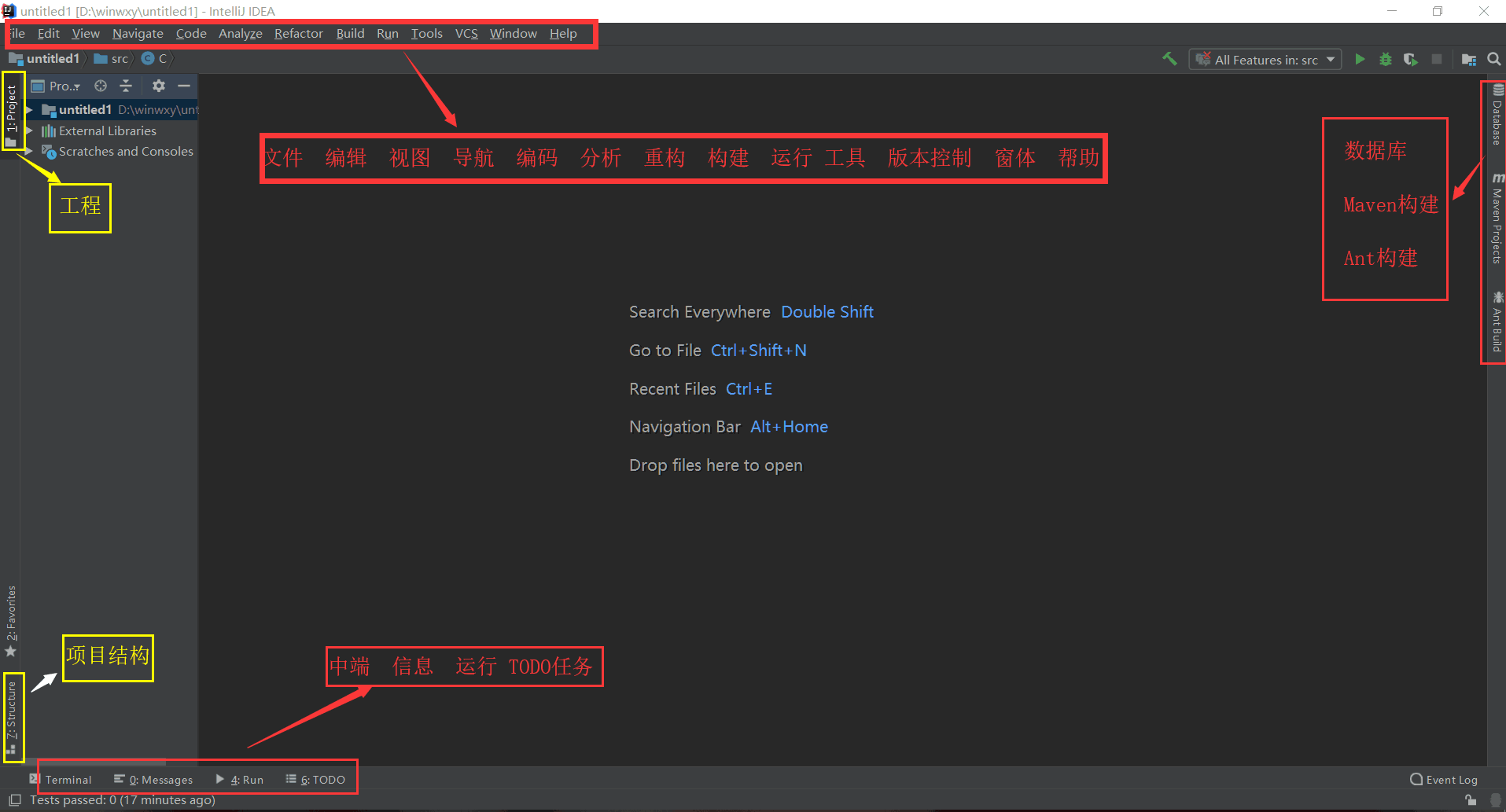Viewport: 1506px width, 812px height.
Task: Open Project panel settings with the gear icon
Action: pos(159,86)
